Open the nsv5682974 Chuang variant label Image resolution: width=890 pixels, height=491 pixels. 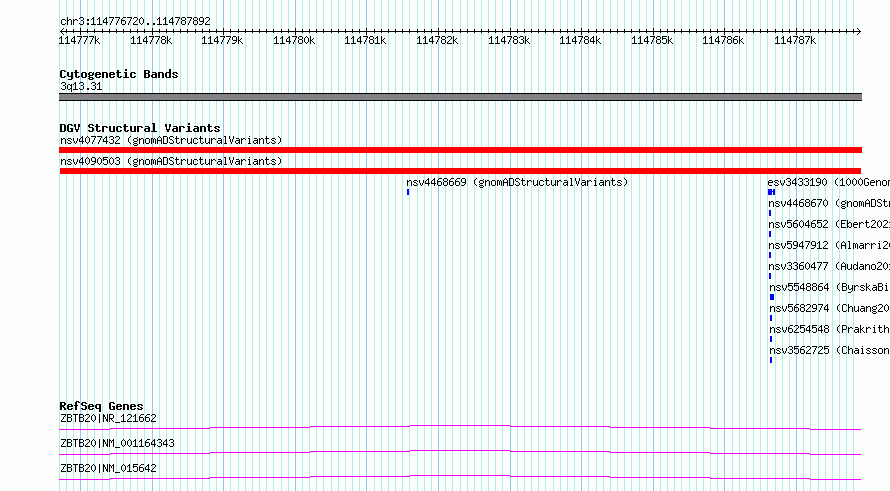point(829,308)
